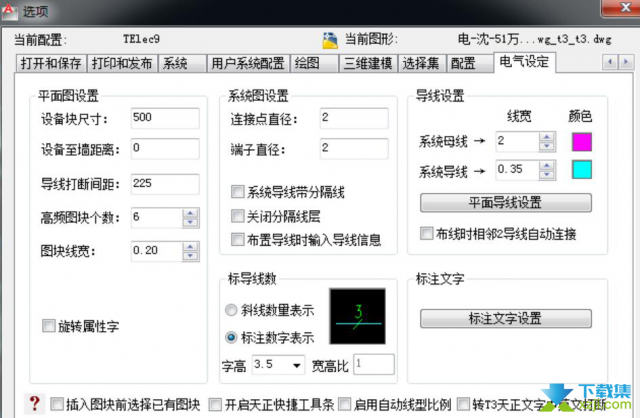Image resolution: width=640 pixels, height=418 pixels.
Task: Open the 选择集 tab
Action: pyautogui.click(x=422, y=64)
